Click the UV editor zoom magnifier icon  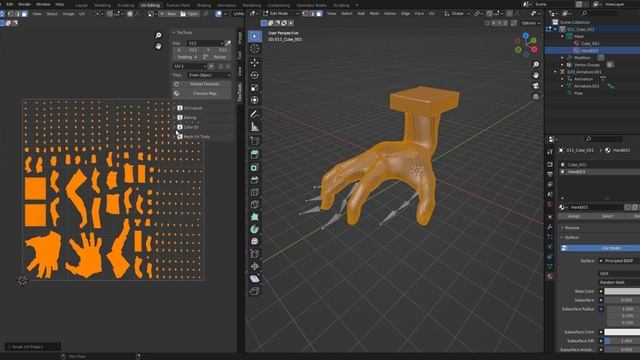[158, 36]
